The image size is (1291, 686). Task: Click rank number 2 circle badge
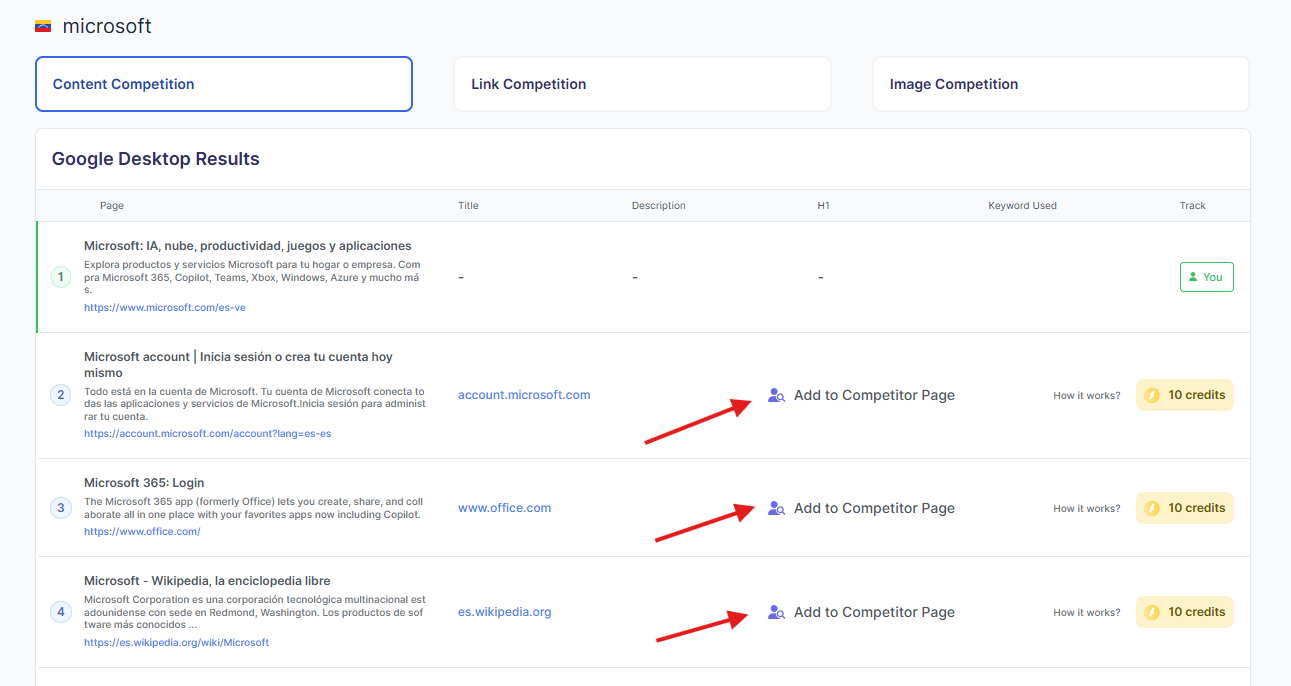coord(60,395)
